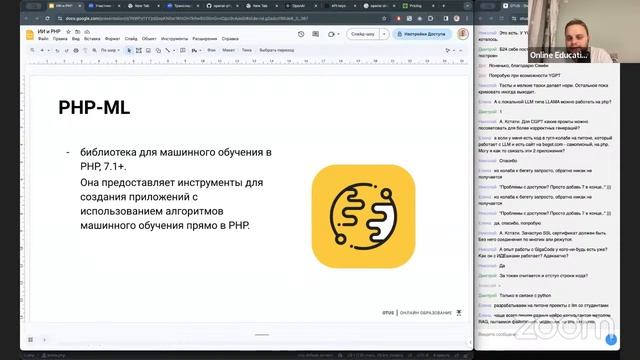This screenshot has height=360, width=640.
Task: Switch to the OpenAI browser tab
Action: coord(300,6)
